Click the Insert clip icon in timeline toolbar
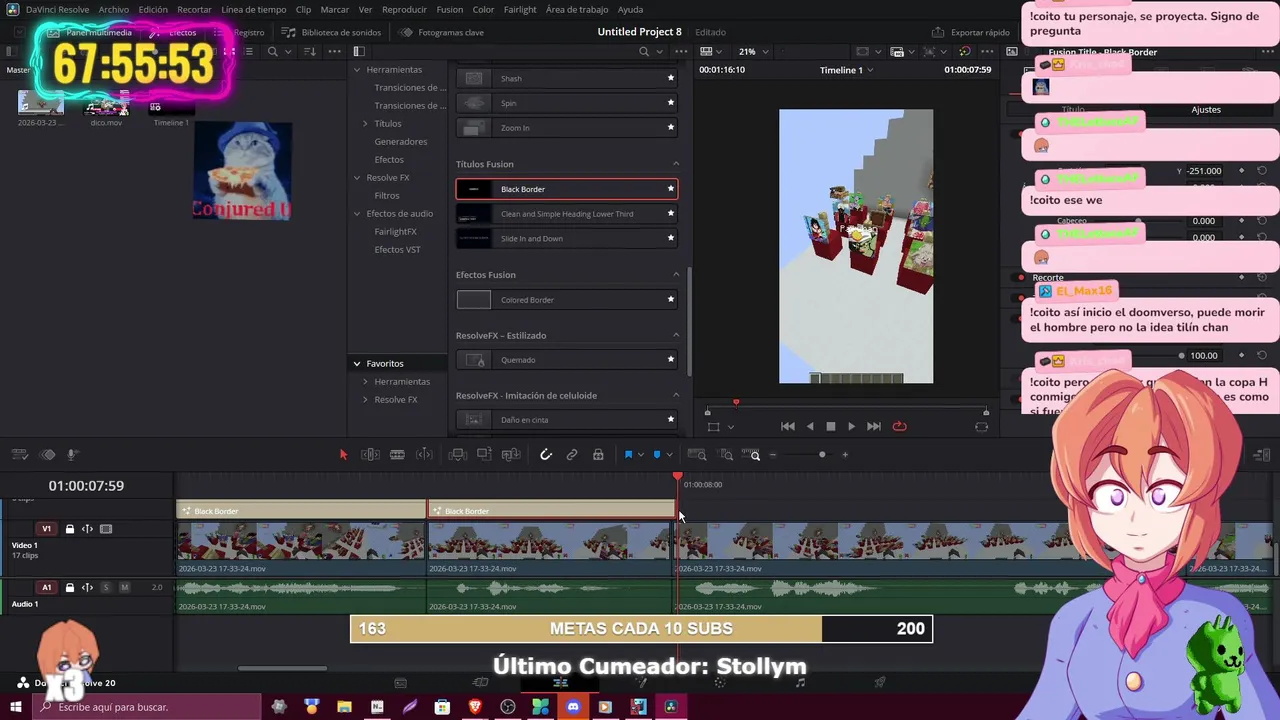The height and width of the screenshot is (720, 1280). [457, 455]
